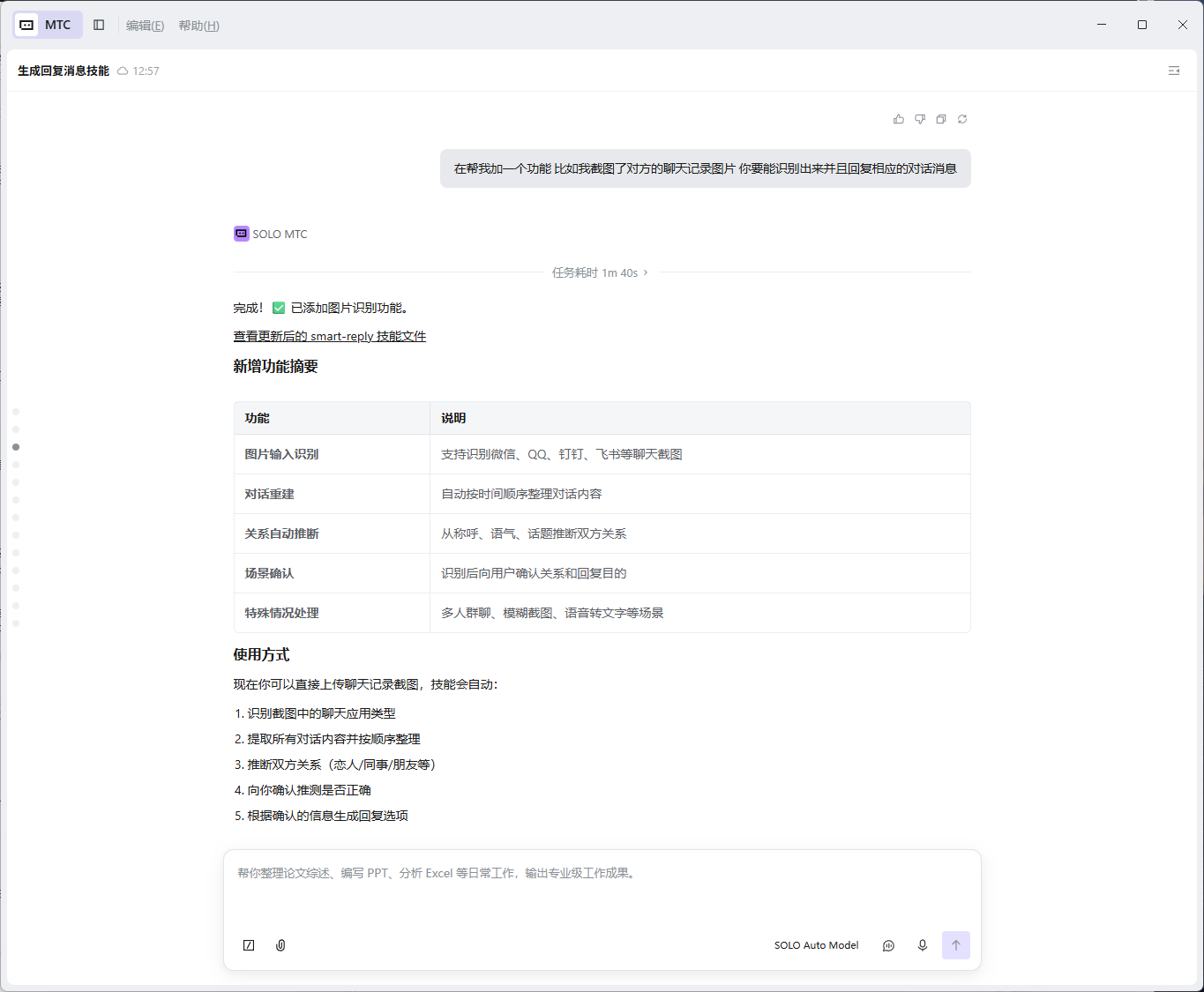Click the 说明 table column header
This screenshot has height=992, width=1204.
(x=699, y=418)
